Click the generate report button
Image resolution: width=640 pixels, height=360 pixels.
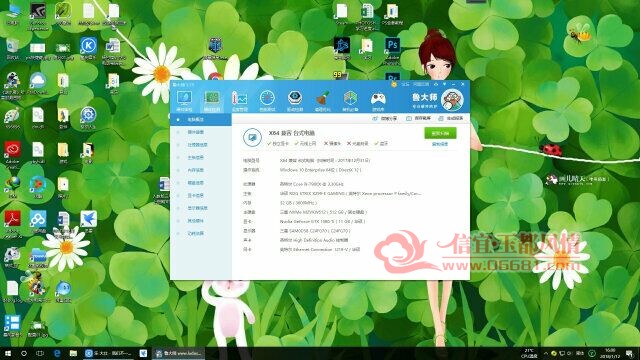[450, 118]
